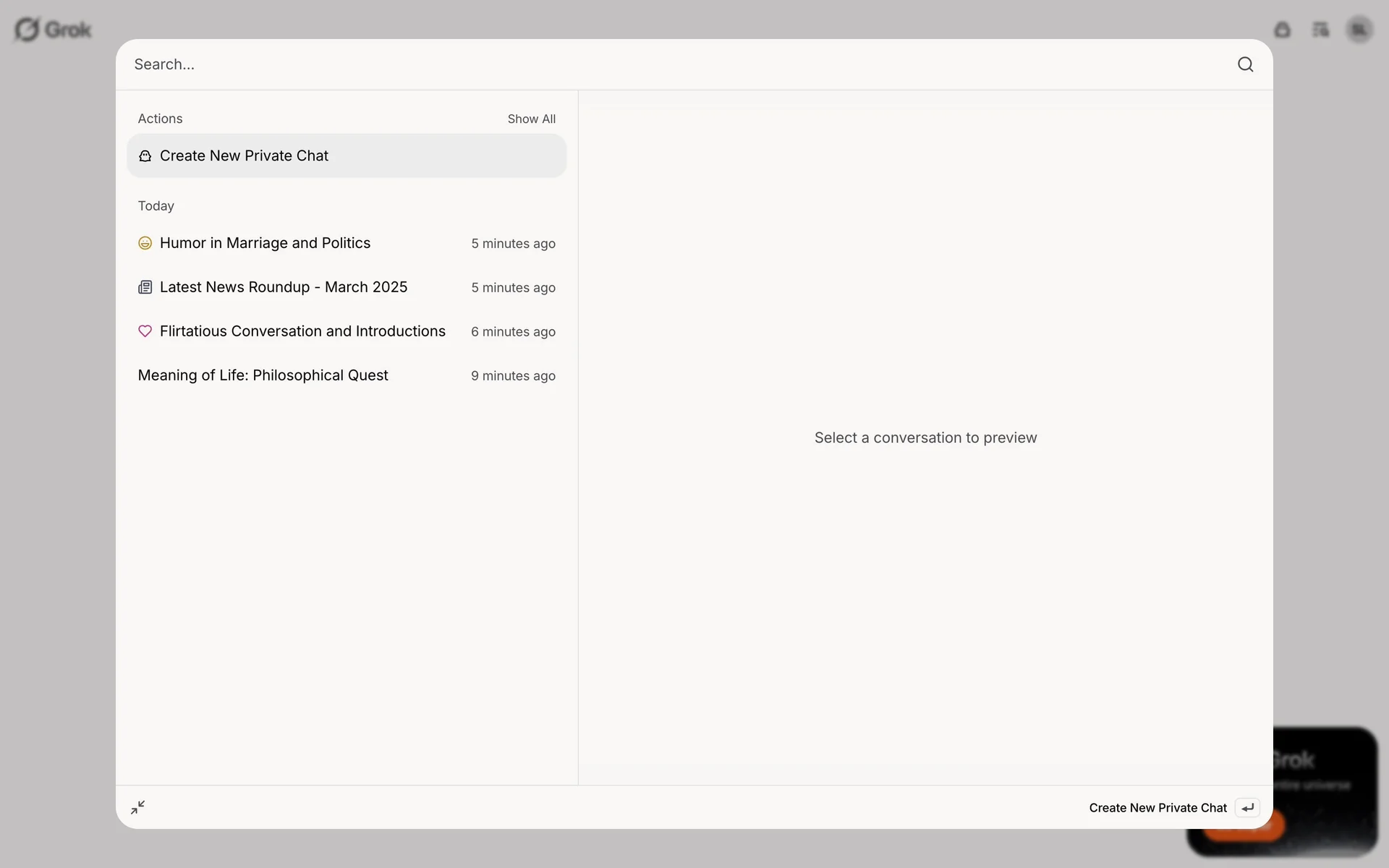Click the search magnifier icon

[1245, 64]
